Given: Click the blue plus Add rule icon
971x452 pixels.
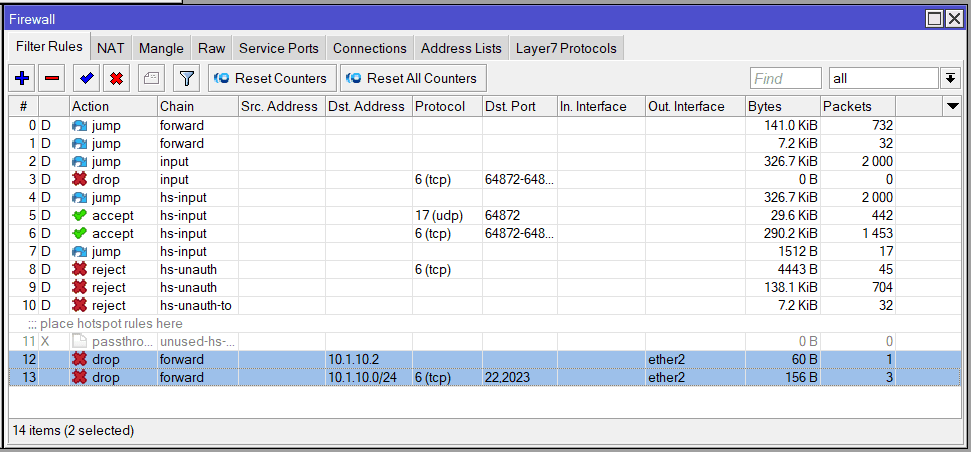Looking at the screenshot, I should coord(23,78).
